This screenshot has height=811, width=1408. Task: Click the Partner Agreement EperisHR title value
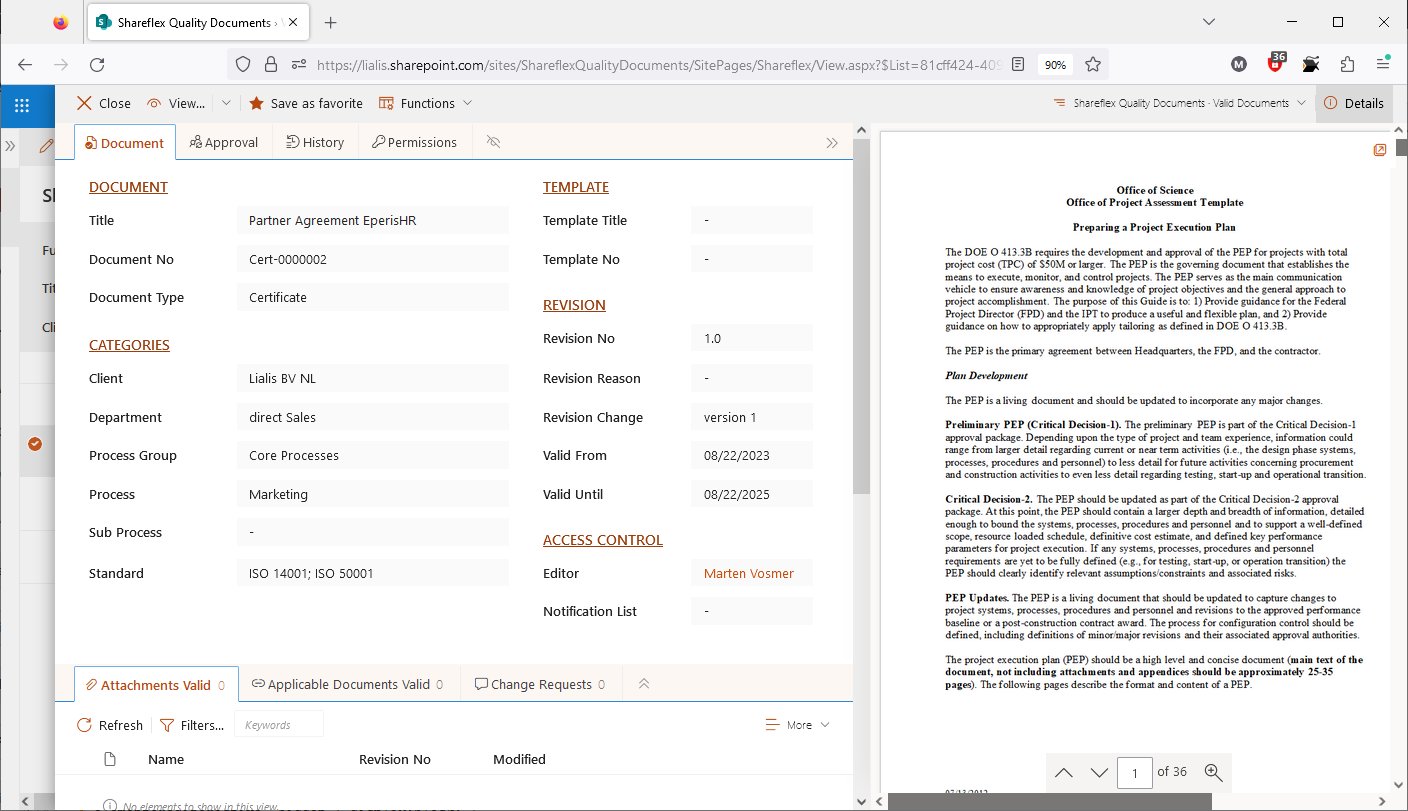point(372,220)
